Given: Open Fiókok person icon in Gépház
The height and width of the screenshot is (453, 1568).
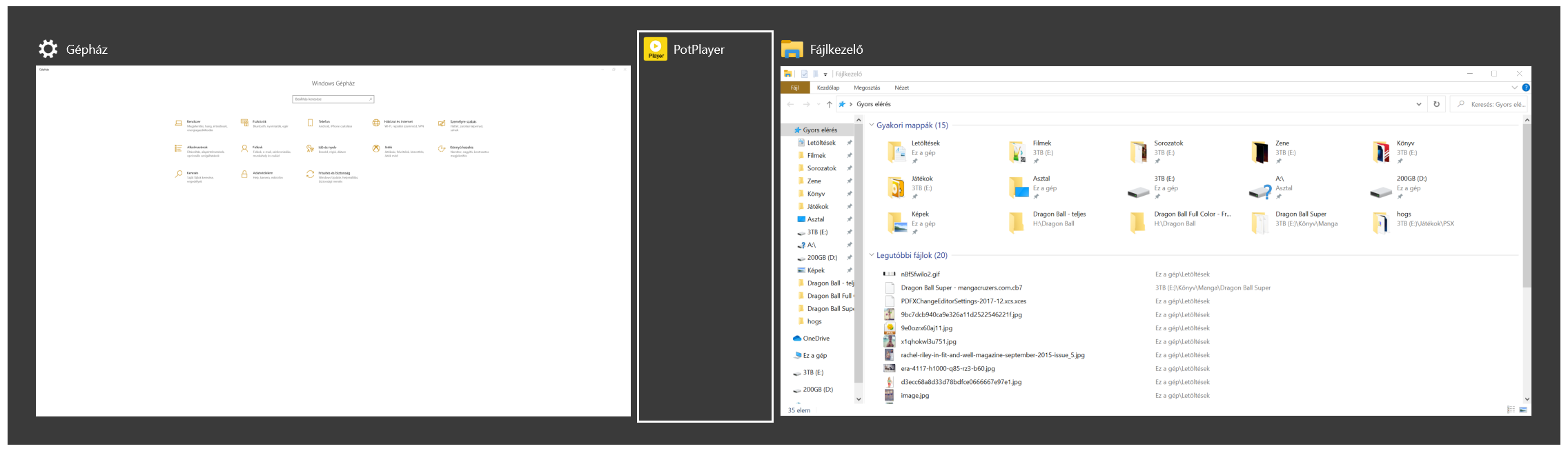Looking at the screenshot, I should pyautogui.click(x=244, y=148).
